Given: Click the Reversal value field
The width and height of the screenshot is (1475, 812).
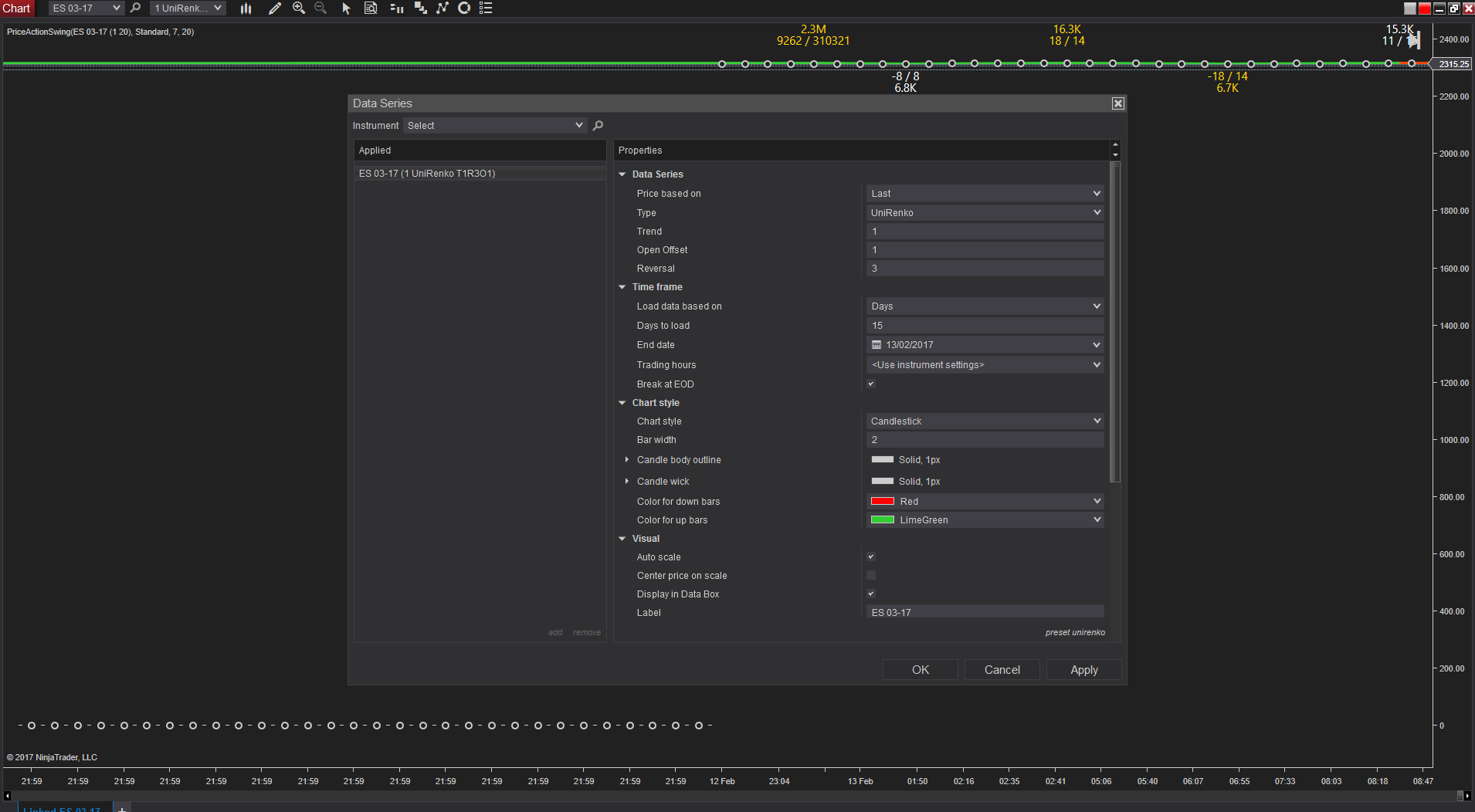Looking at the screenshot, I should click(985, 269).
